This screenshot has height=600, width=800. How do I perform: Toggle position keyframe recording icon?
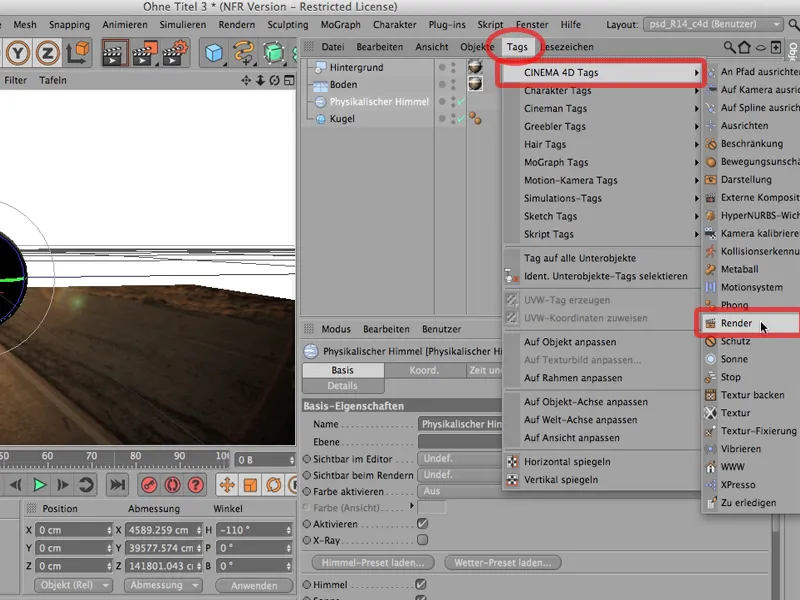click(x=227, y=485)
